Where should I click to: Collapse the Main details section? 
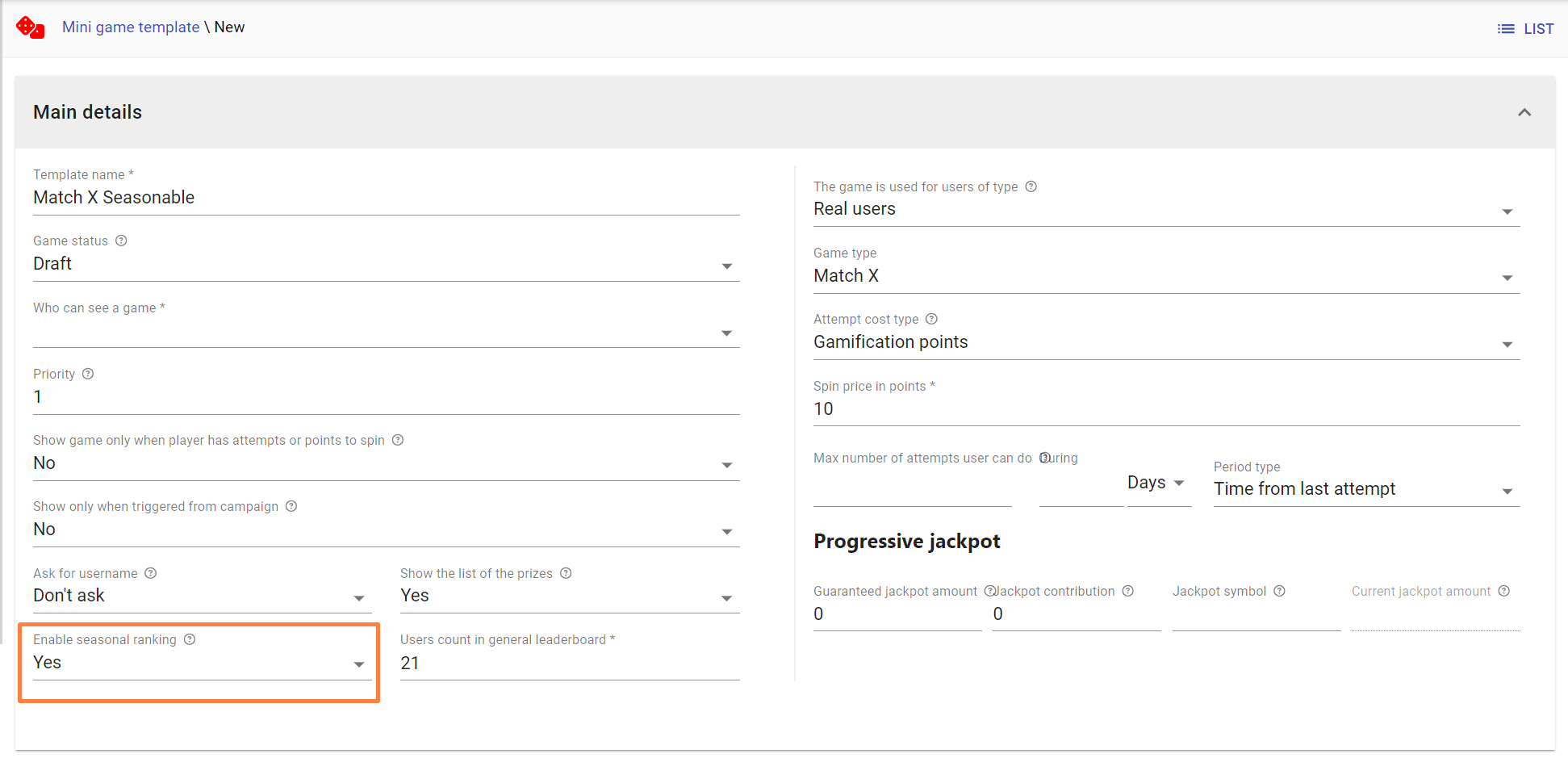click(1524, 112)
